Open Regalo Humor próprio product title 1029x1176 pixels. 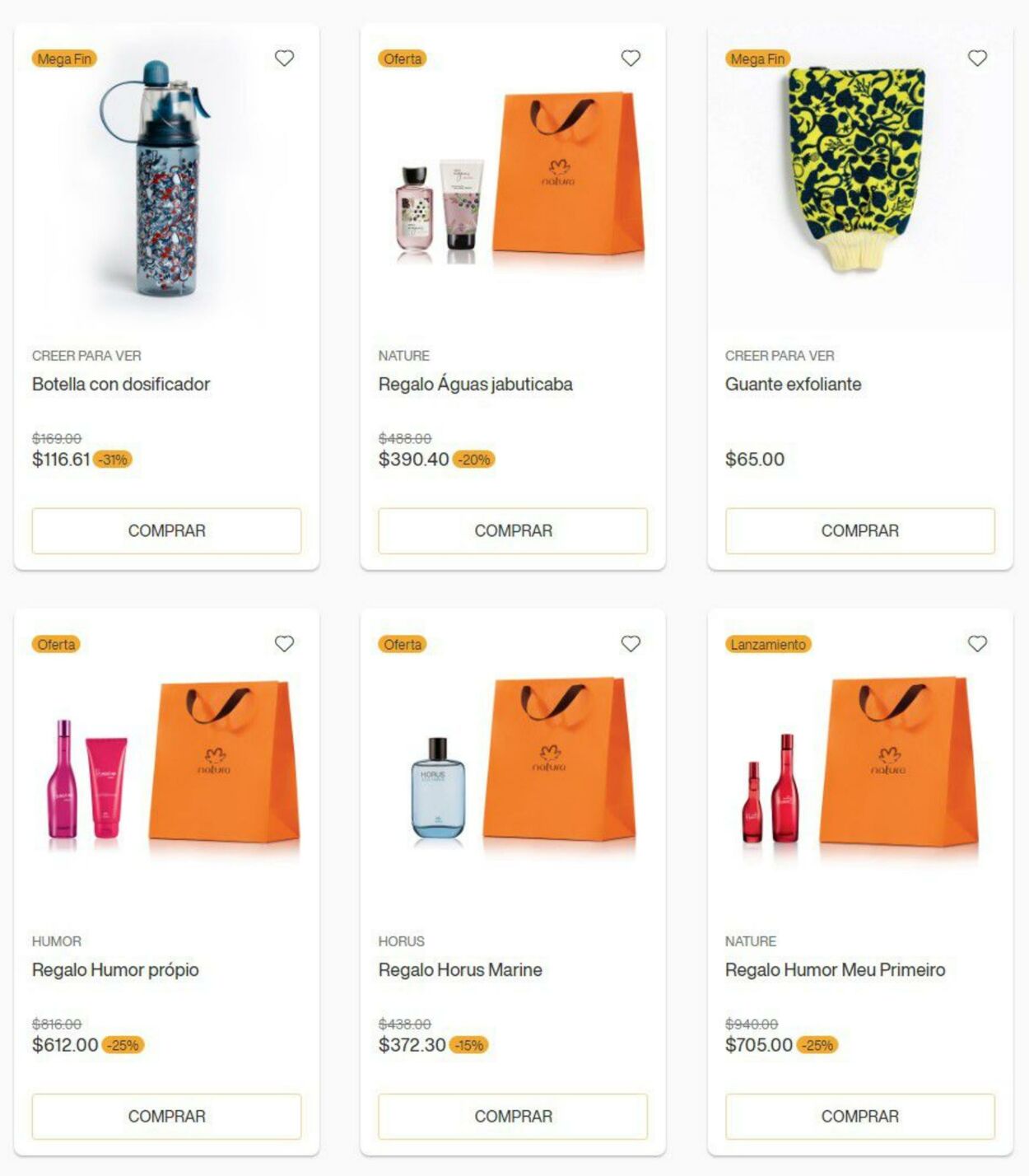[115, 970]
